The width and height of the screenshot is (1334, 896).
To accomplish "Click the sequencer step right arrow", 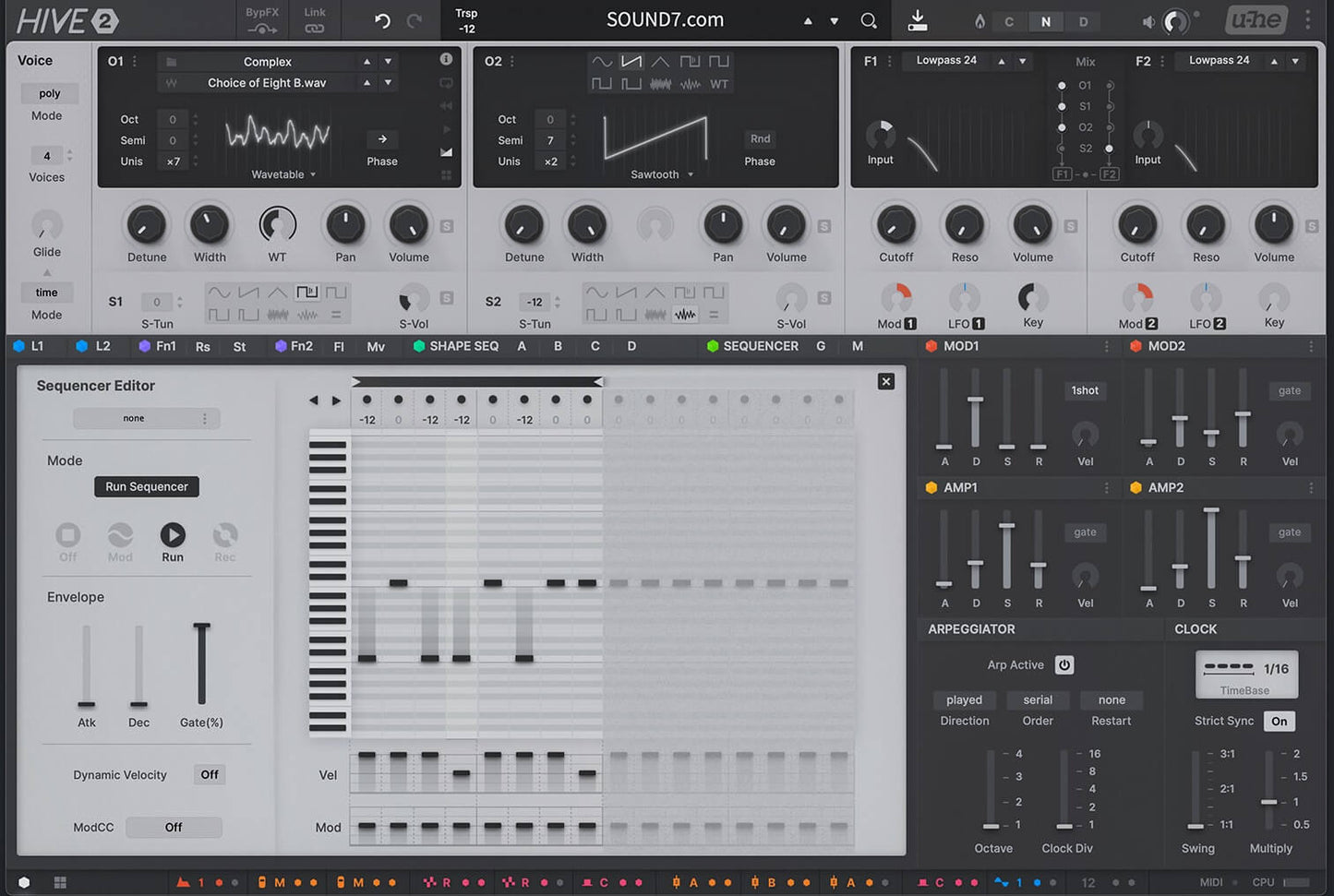I will coord(336,400).
